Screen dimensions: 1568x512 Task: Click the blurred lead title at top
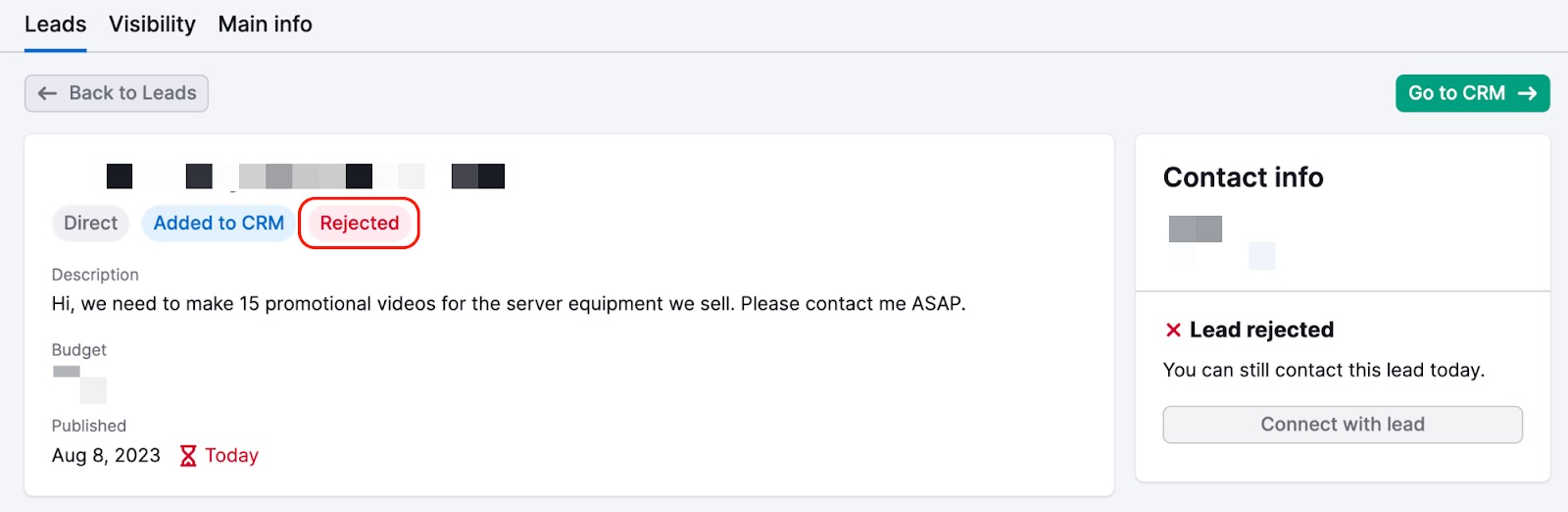coord(306,177)
